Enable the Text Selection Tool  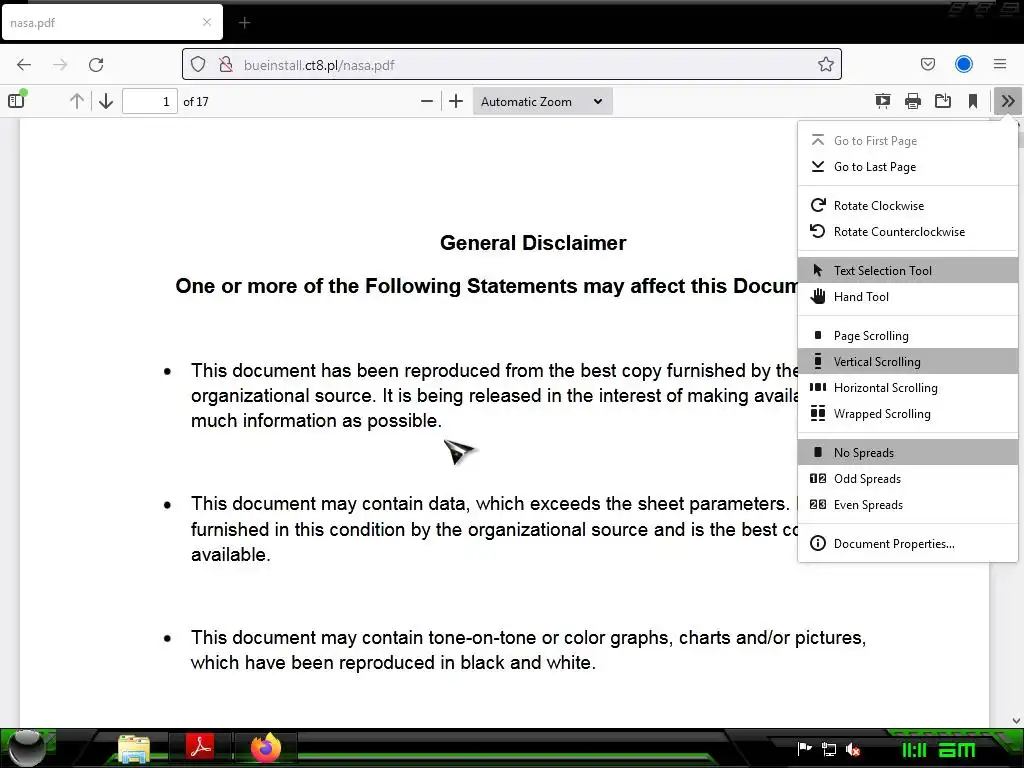coord(908,270)
